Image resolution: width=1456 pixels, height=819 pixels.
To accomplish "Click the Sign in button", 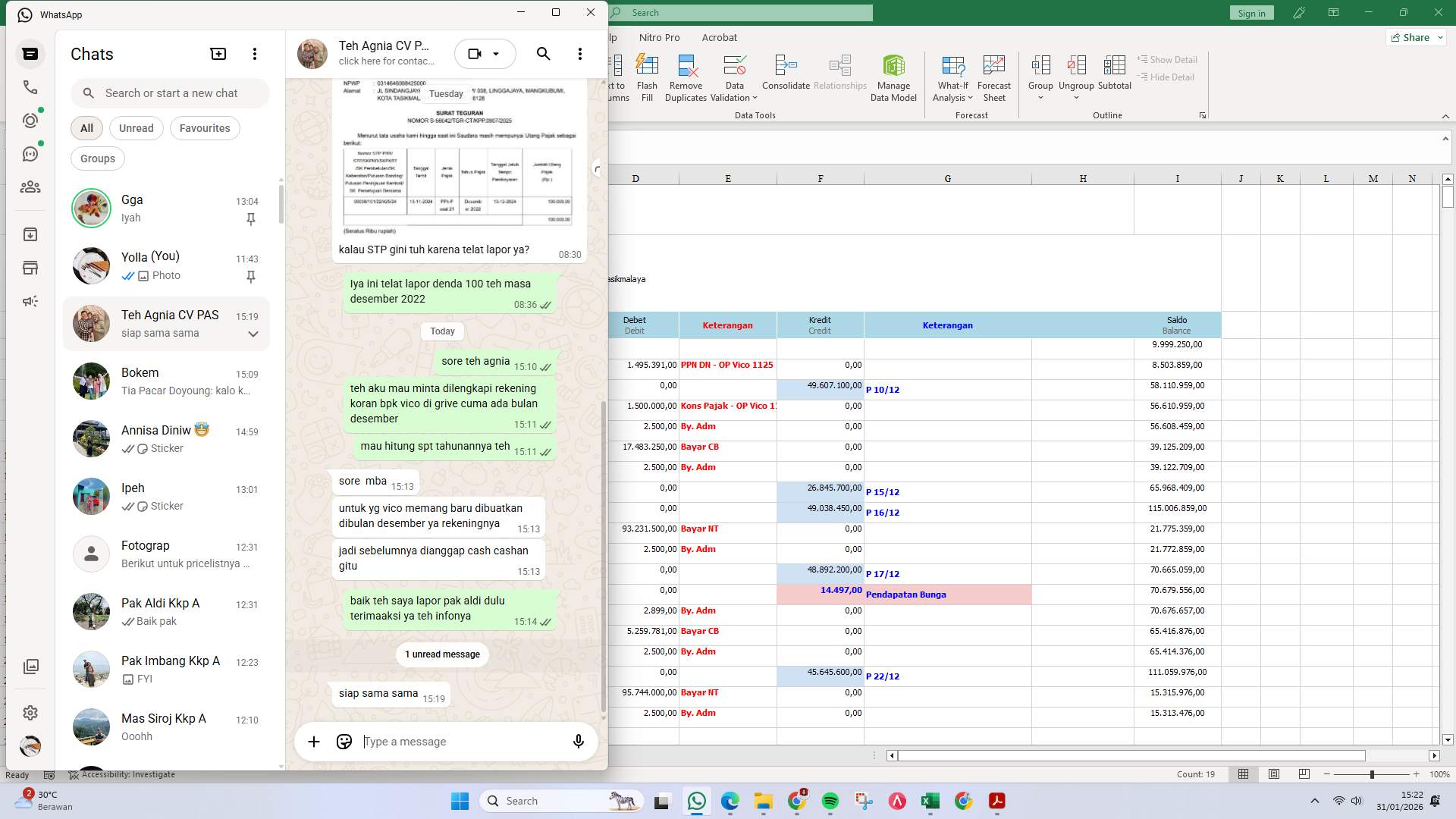I will click(x=1251, y=12).
